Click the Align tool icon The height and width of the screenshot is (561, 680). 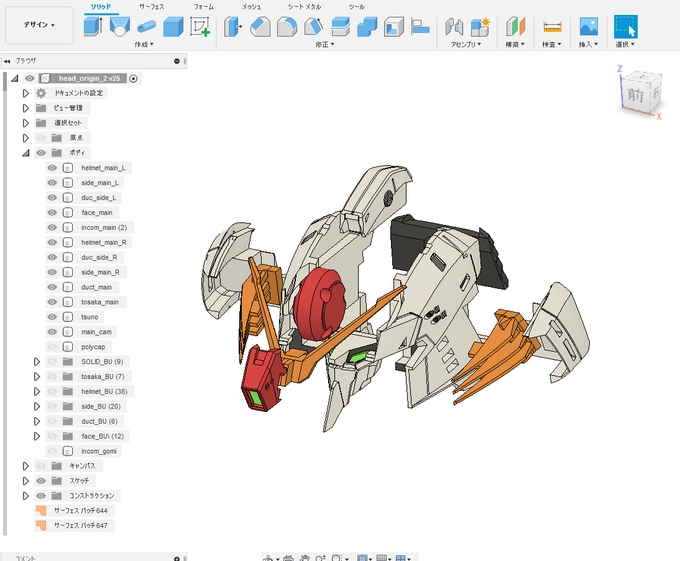tap(420, 26)
